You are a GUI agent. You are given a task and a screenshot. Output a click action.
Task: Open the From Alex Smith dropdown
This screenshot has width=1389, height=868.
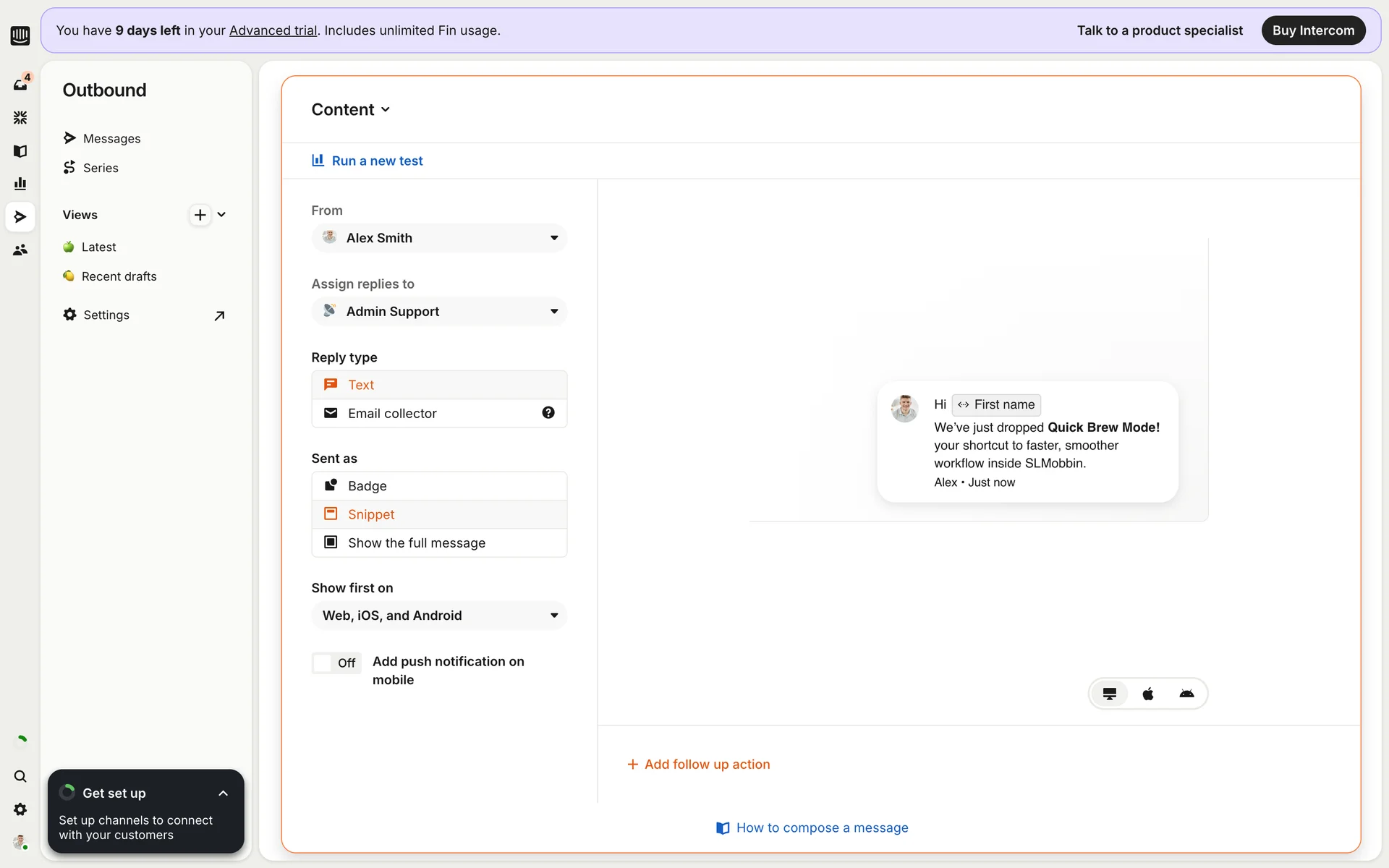pos(439,238)
